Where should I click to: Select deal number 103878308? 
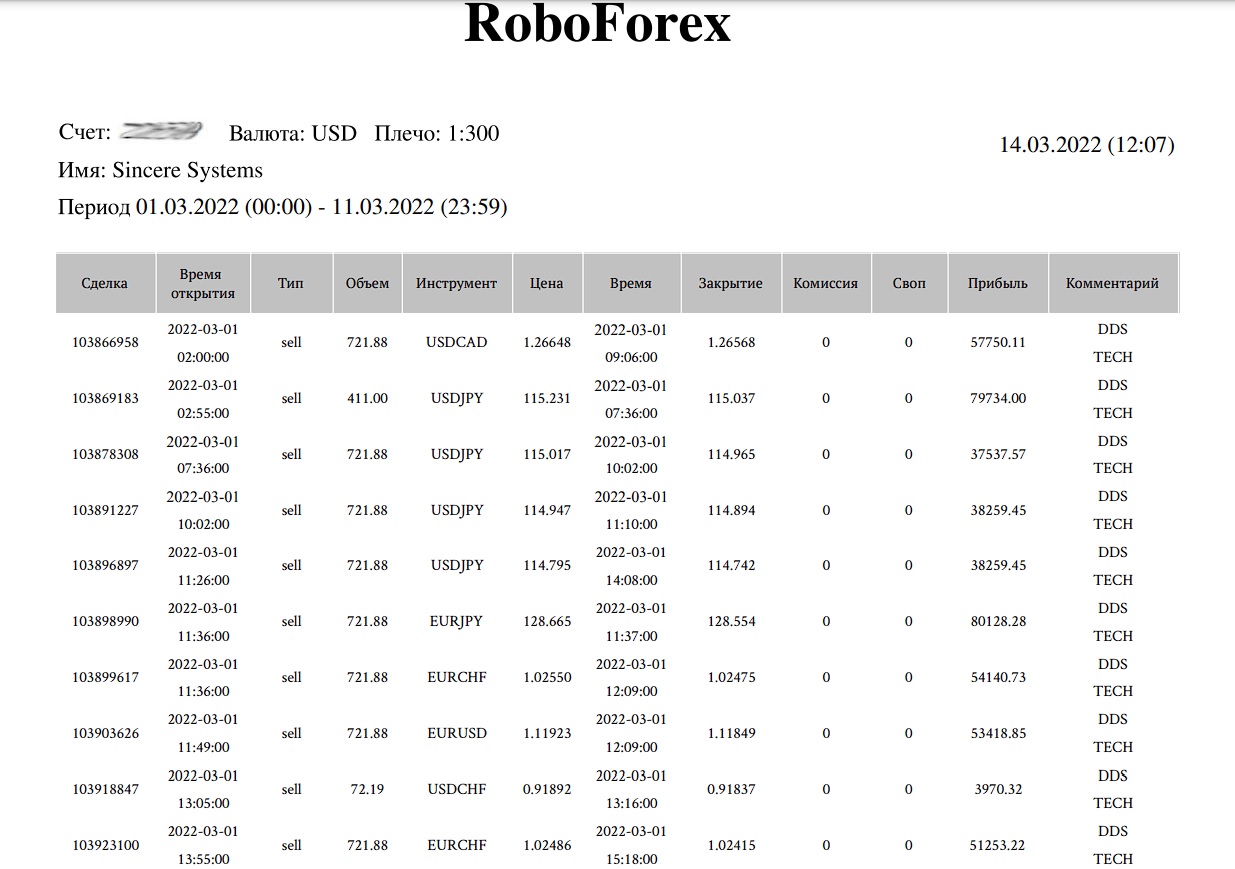click(x=105, y=455)
